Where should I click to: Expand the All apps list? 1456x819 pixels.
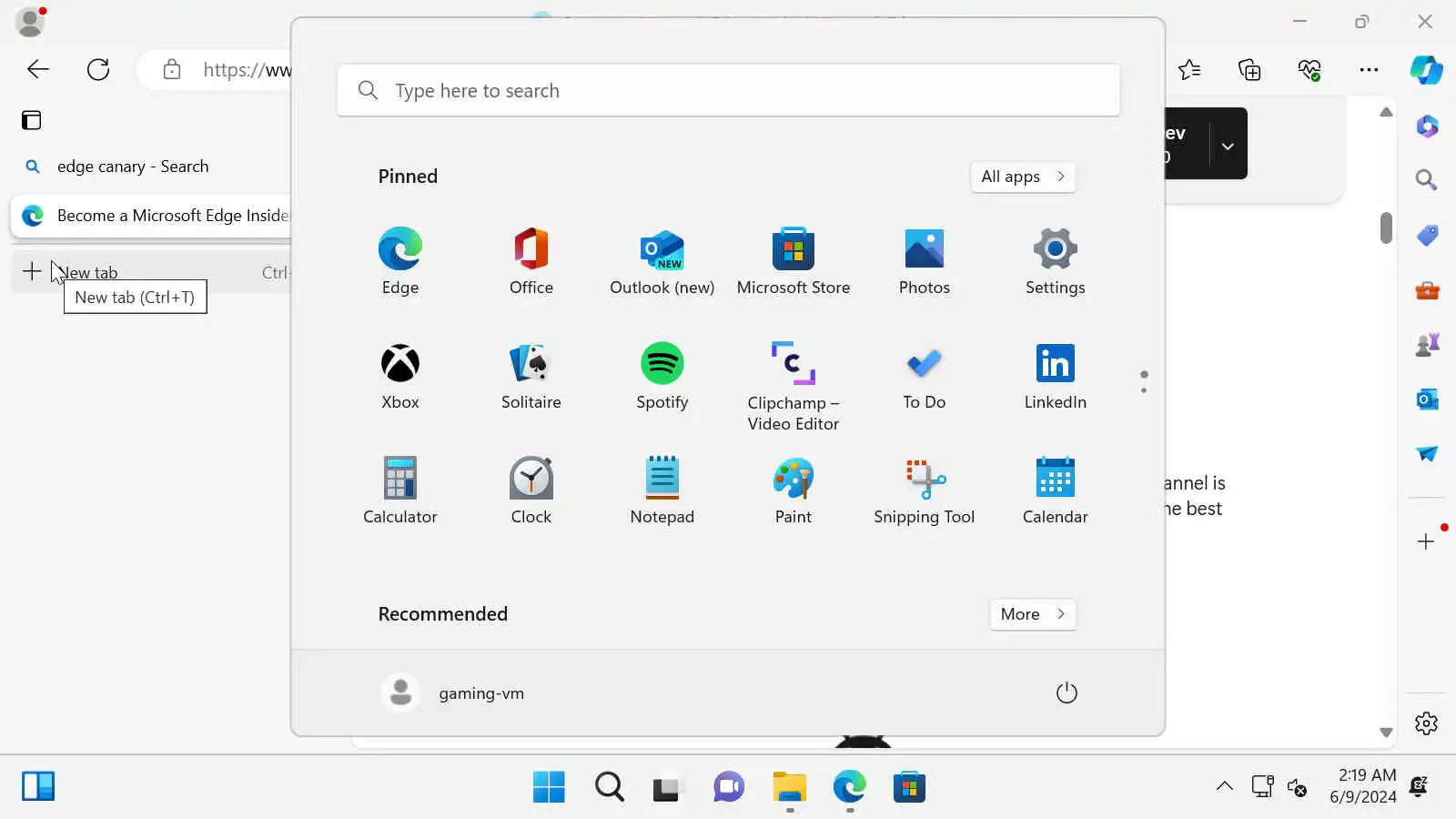coord(1023,177)
